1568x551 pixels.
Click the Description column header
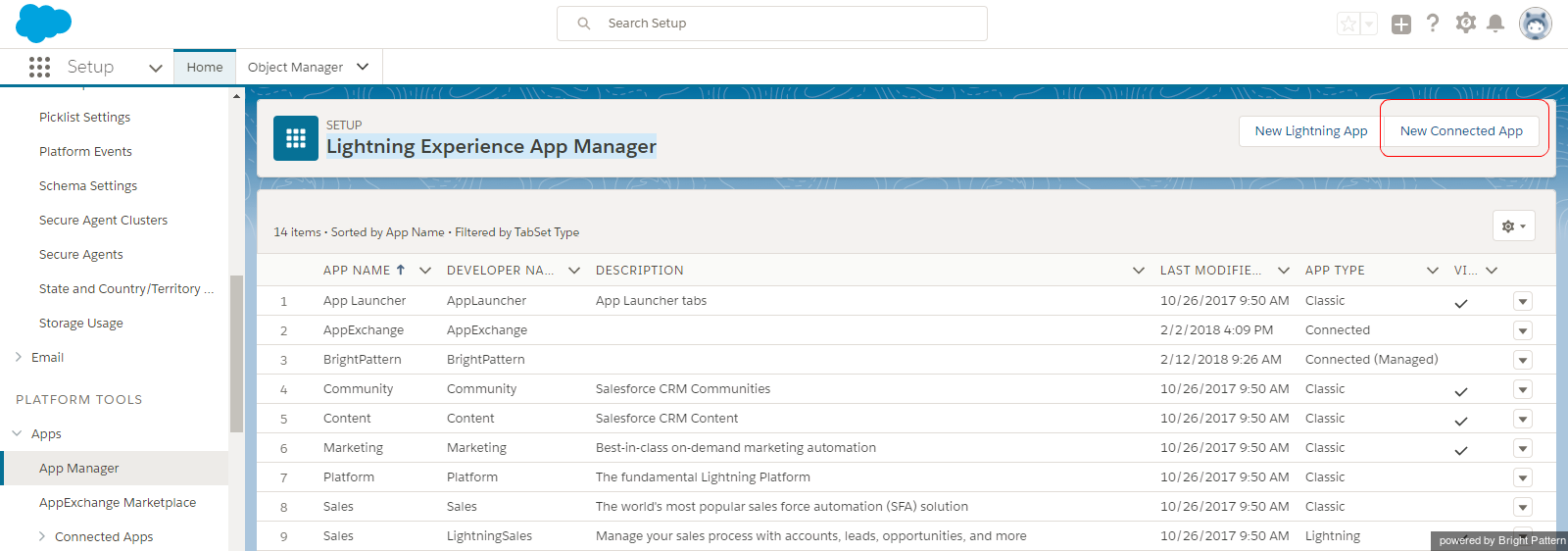[640, 270]
